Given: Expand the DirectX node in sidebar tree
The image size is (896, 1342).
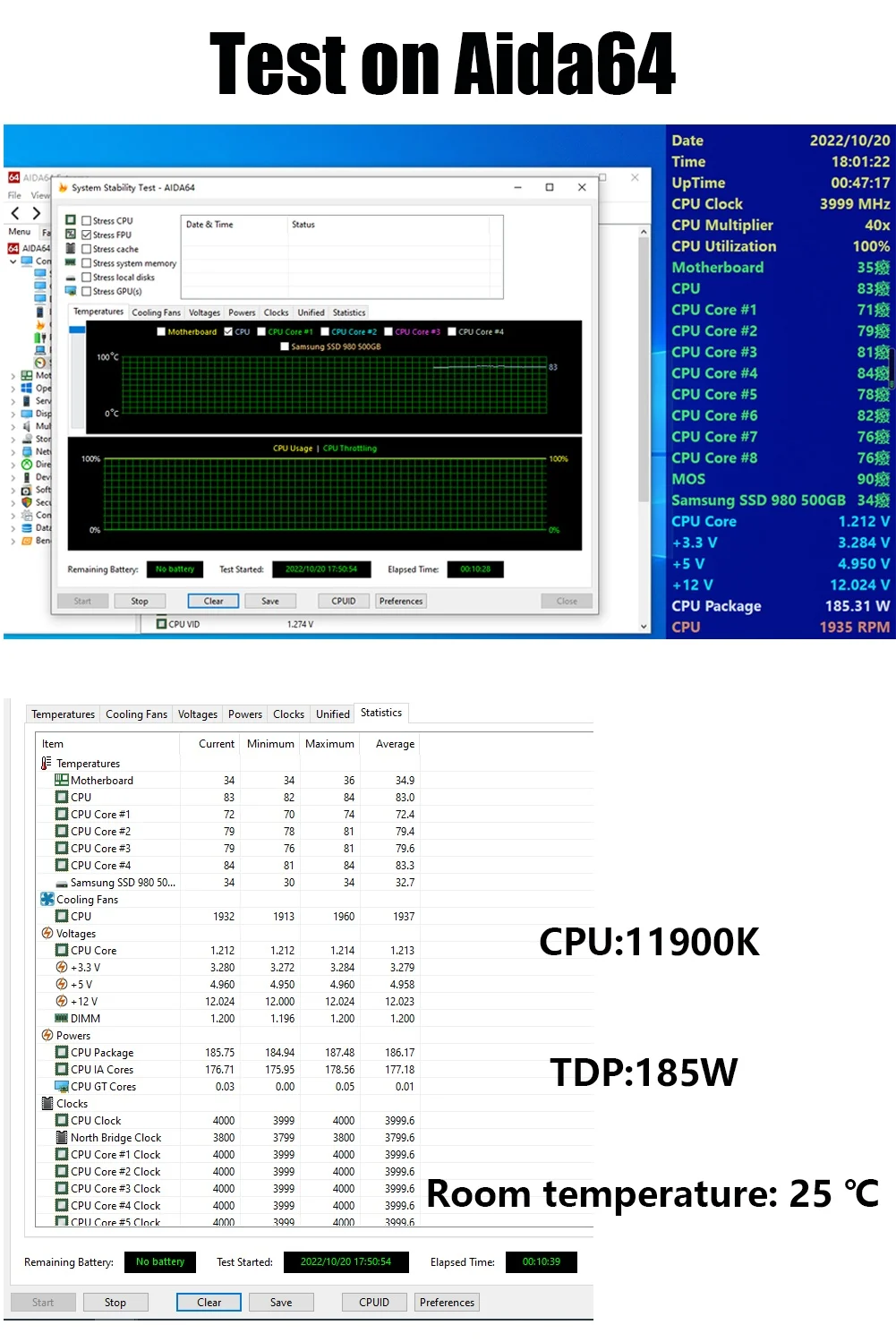Looking at the screenshot, I should [x=13, y=465].
